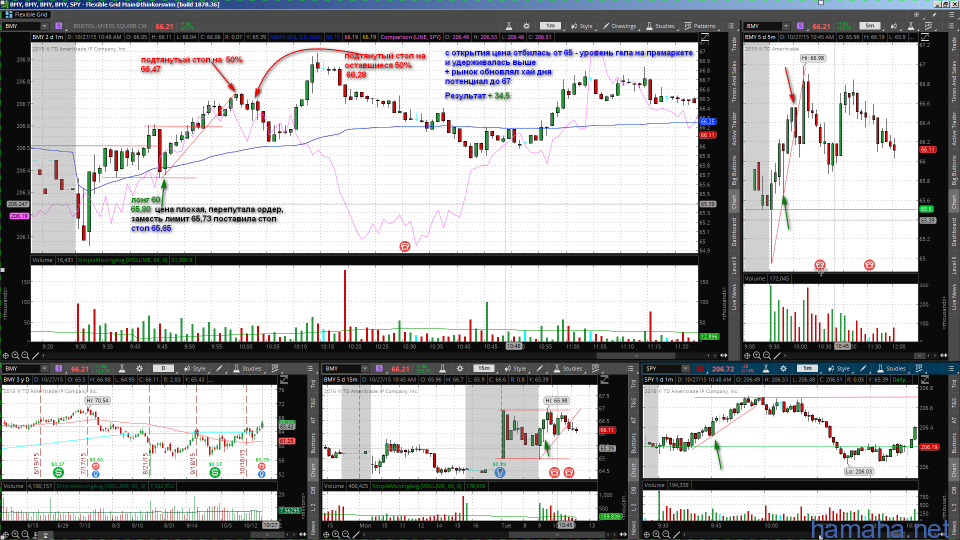The width and height of the screenshot is (960, 540).
Task: Open Big Buttons side tab next to main chart
Action: pos(734,171)
